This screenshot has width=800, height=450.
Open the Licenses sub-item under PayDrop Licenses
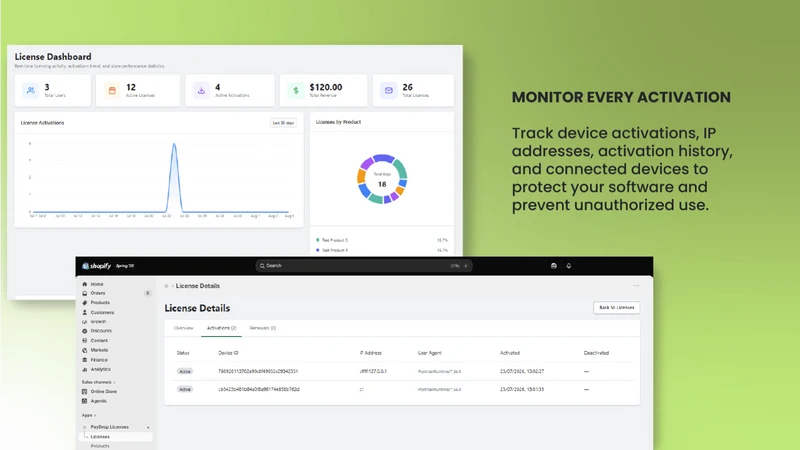116,437
